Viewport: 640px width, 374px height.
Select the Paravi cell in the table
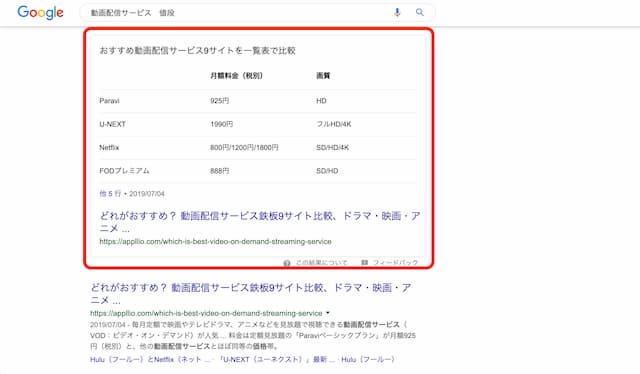pos(109,101)
